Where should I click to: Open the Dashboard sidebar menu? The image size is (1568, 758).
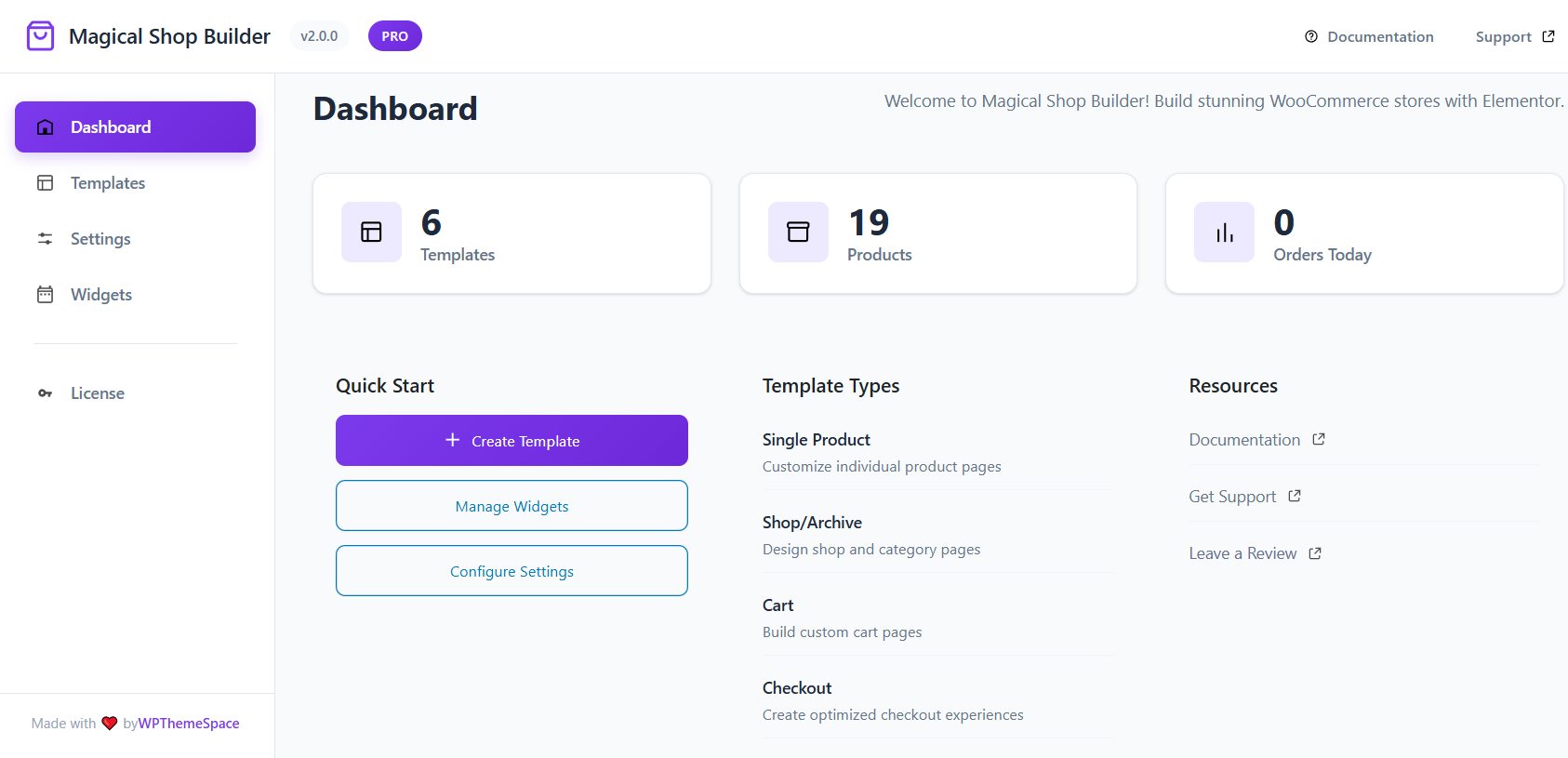click(x=135, y=127)
